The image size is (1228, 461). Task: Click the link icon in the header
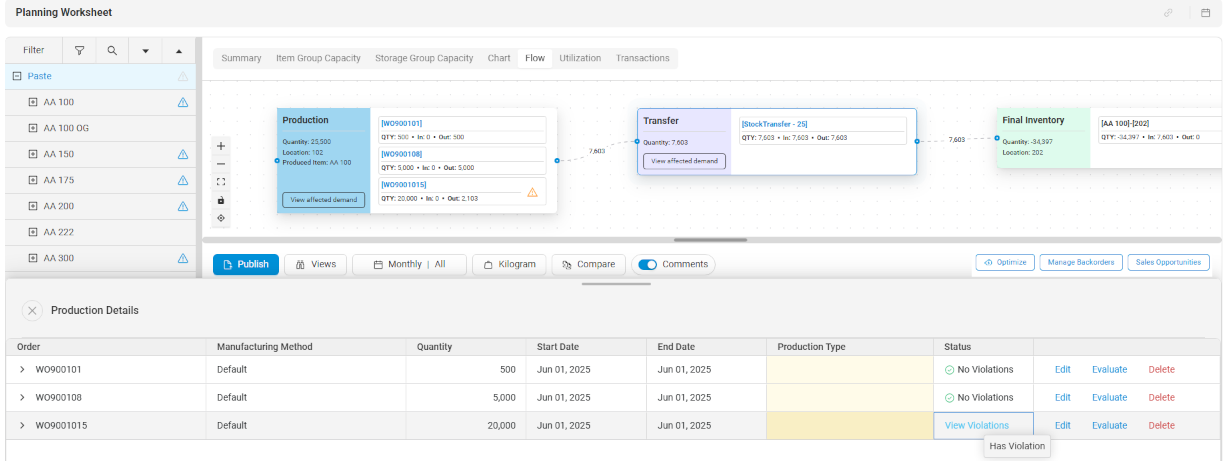[1168, 13]
